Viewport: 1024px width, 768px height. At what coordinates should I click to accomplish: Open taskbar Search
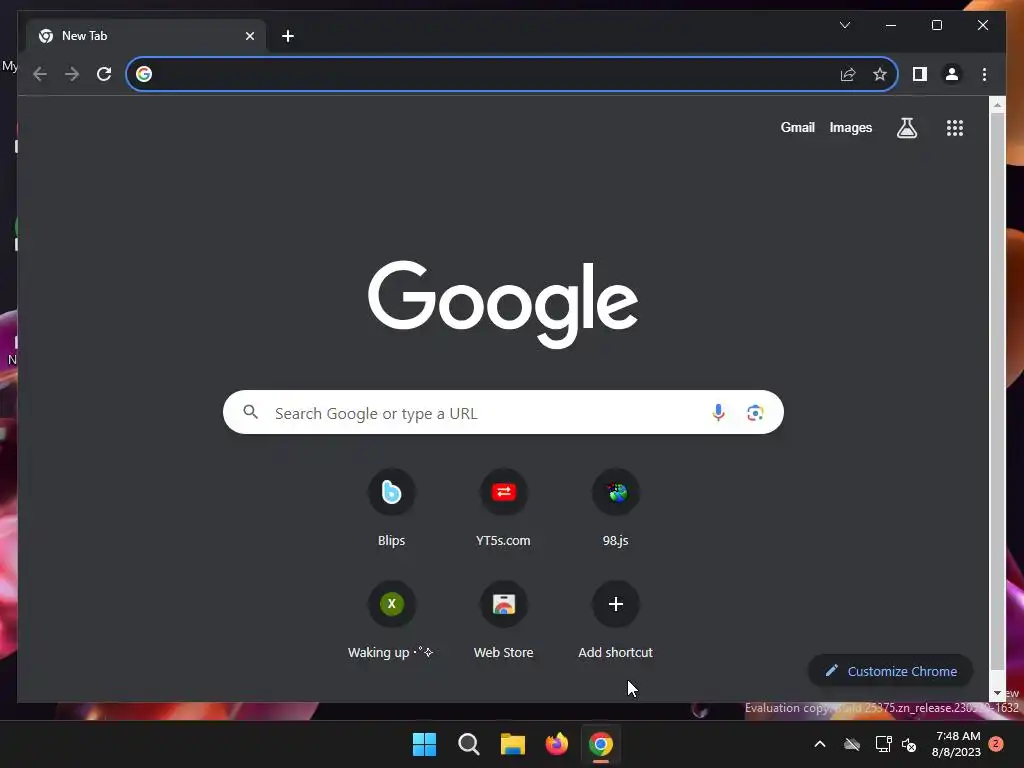point(469,744)
